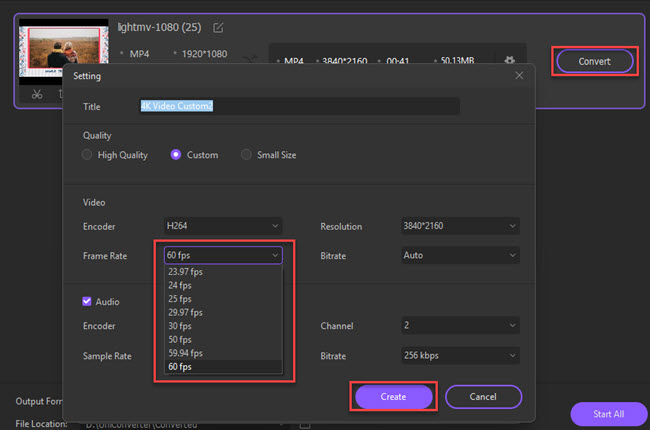Click the Create button
The height and width of the screenshot is (430, 650).
tap(393, 397)
